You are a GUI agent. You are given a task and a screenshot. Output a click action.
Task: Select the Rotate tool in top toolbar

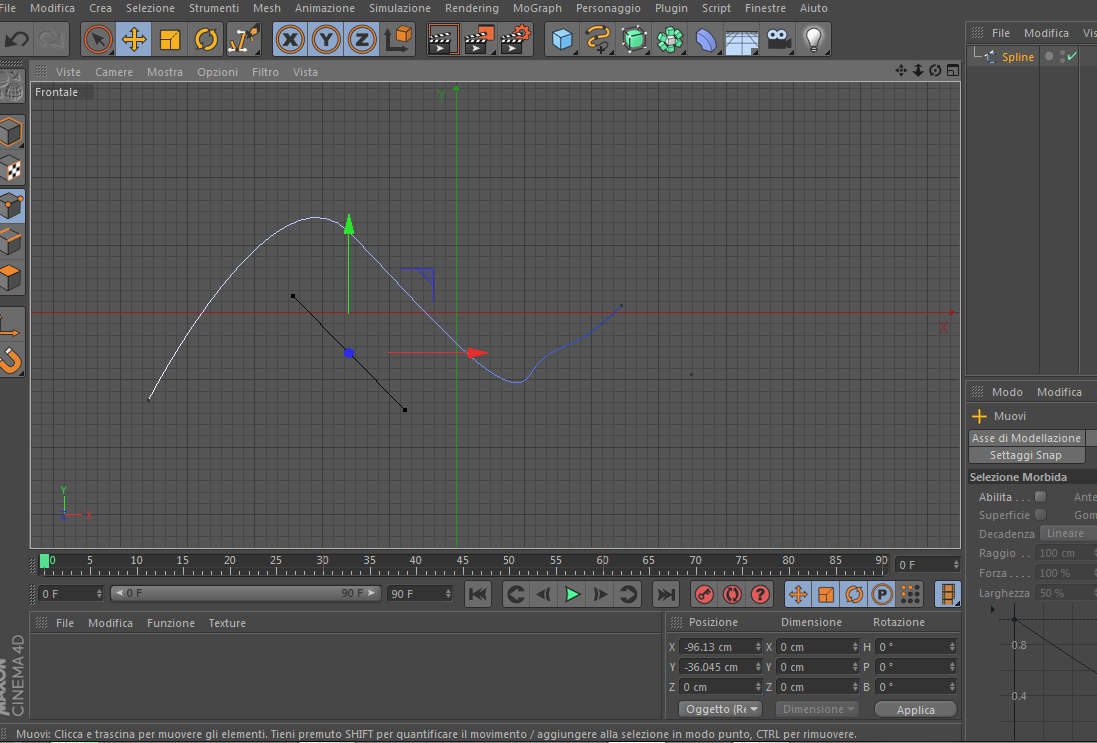click(206, 40)
